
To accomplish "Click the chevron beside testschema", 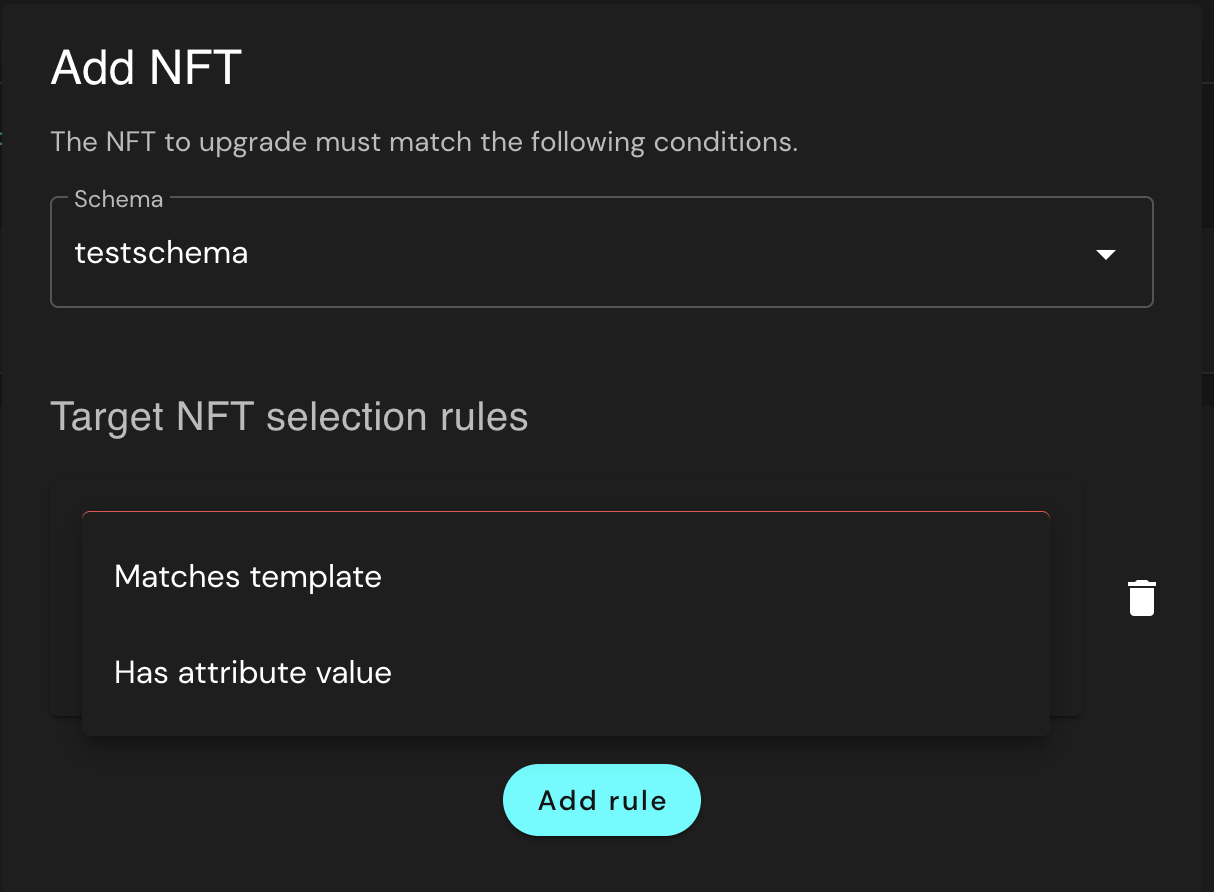I will click(x=1106, y=254).
